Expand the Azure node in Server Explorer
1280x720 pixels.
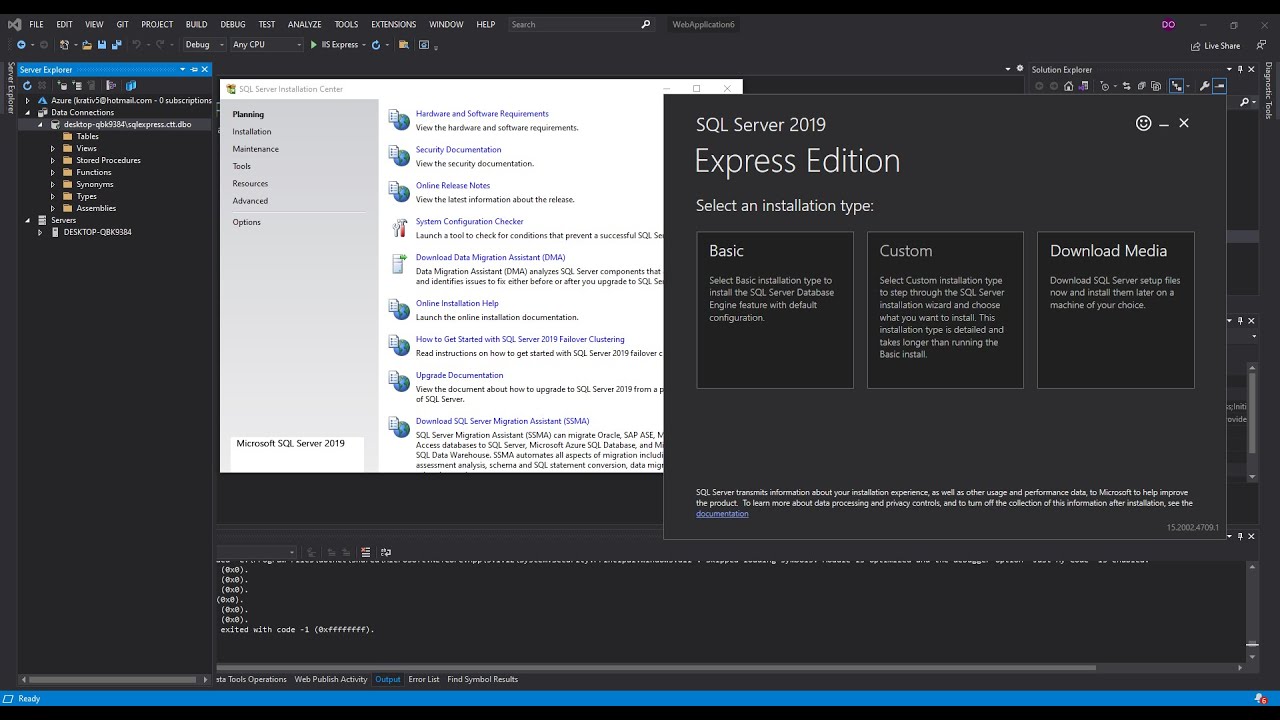pyautogui.click(x=28, y=100)
